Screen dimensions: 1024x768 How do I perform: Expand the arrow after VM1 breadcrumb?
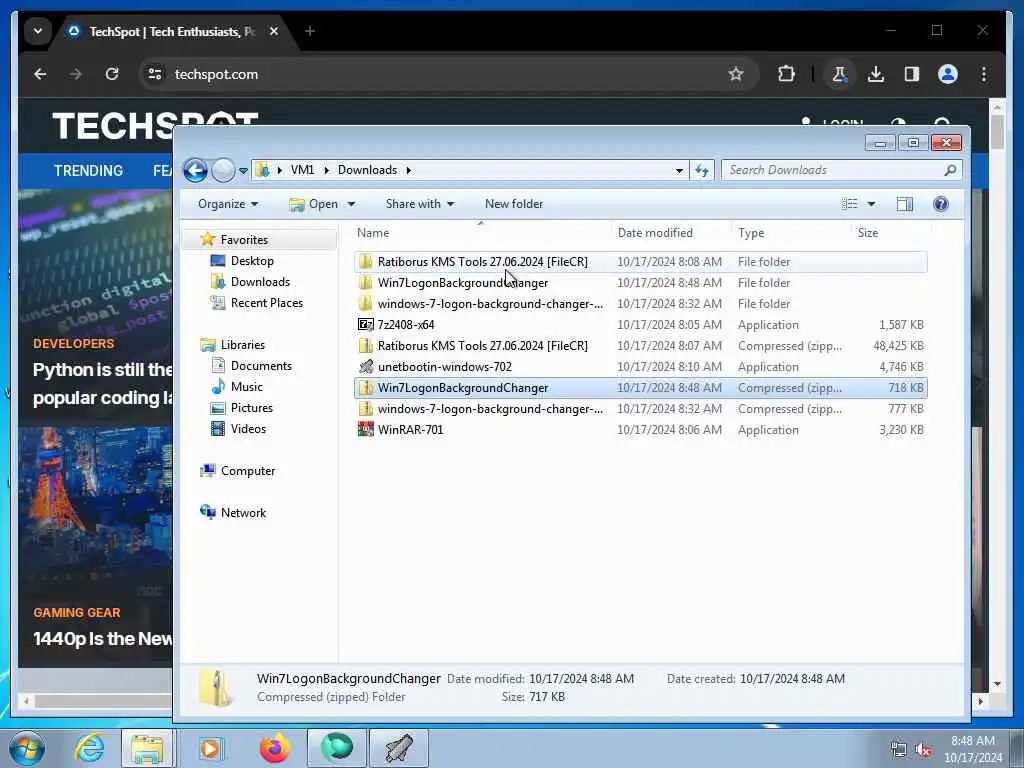[x=326, y=170]
